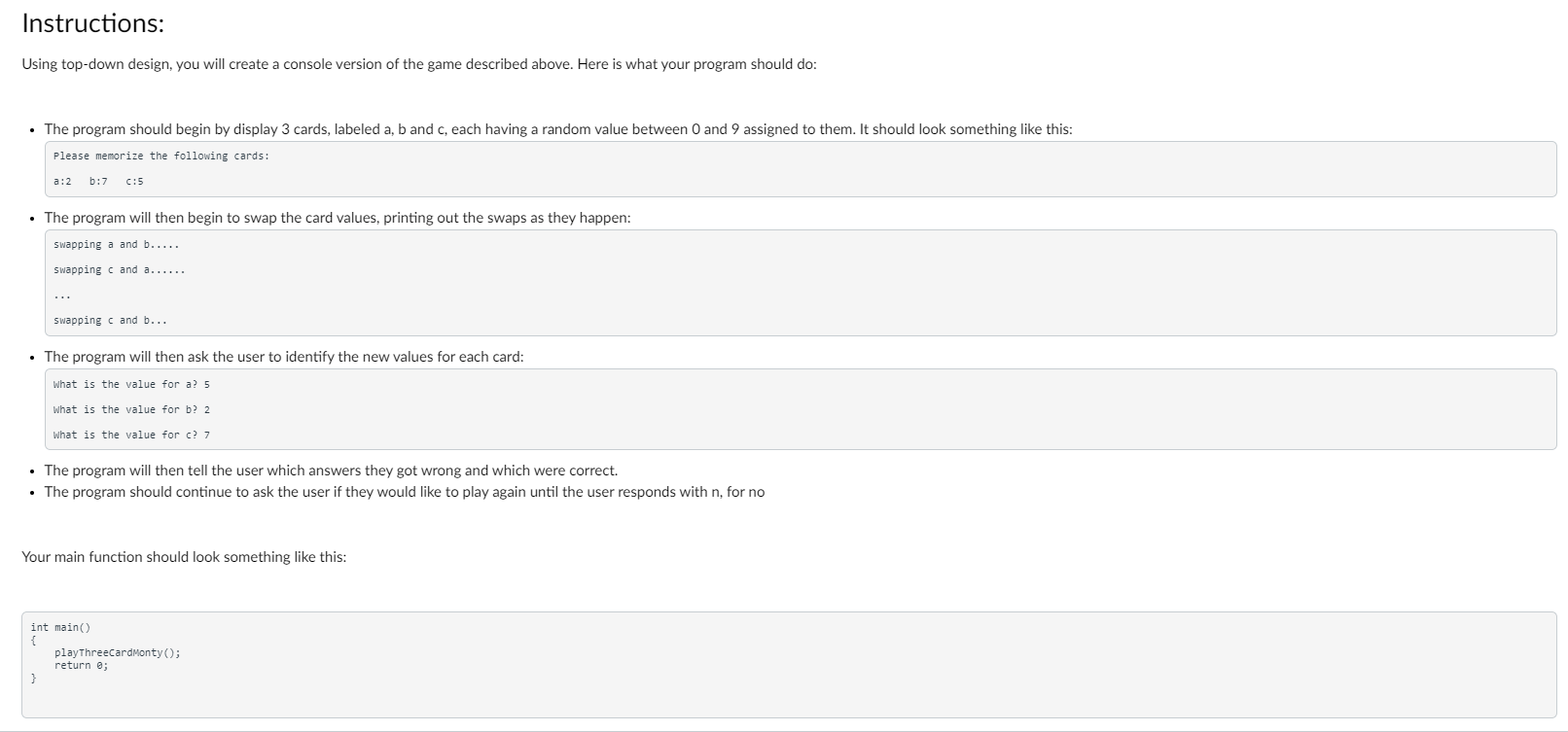Click the bullet about swapping card values
1568x732 pixels.
click(x=338, y=218)
